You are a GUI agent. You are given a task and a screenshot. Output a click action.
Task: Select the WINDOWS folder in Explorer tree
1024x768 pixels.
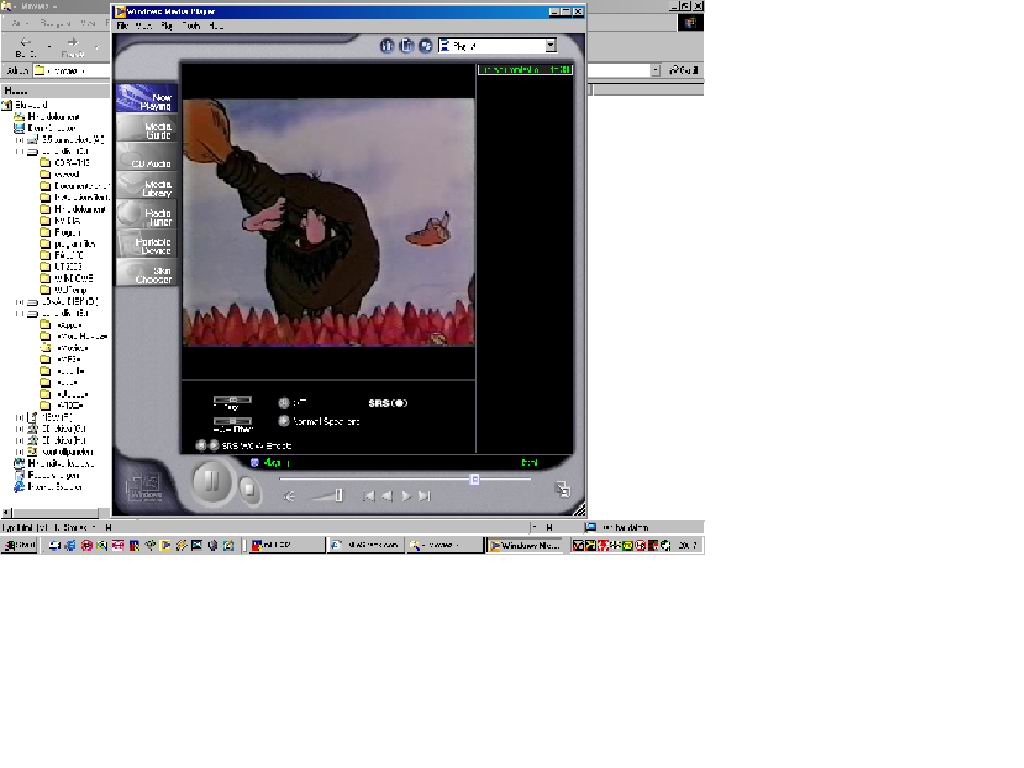pyautogui.click(x=67, y=278)
